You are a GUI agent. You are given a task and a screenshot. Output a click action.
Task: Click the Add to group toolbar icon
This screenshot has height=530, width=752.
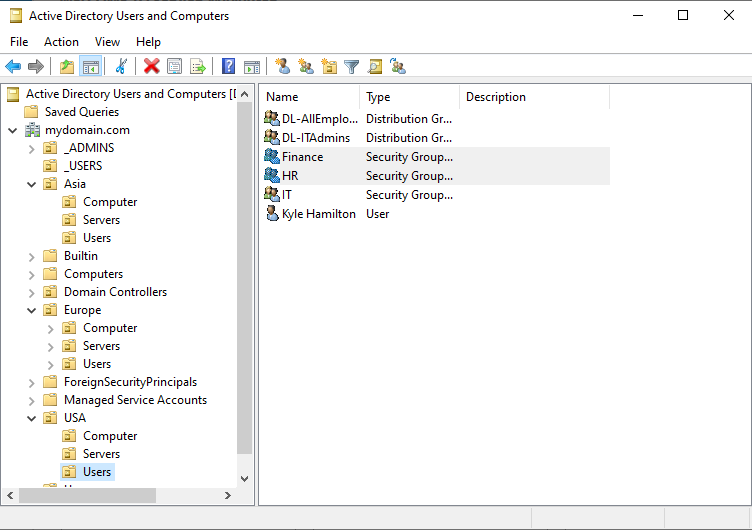(398, 67)
